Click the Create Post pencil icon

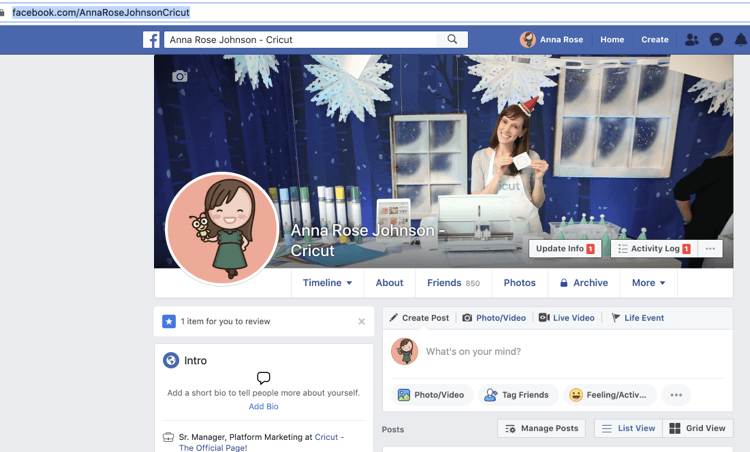(394, 318)
